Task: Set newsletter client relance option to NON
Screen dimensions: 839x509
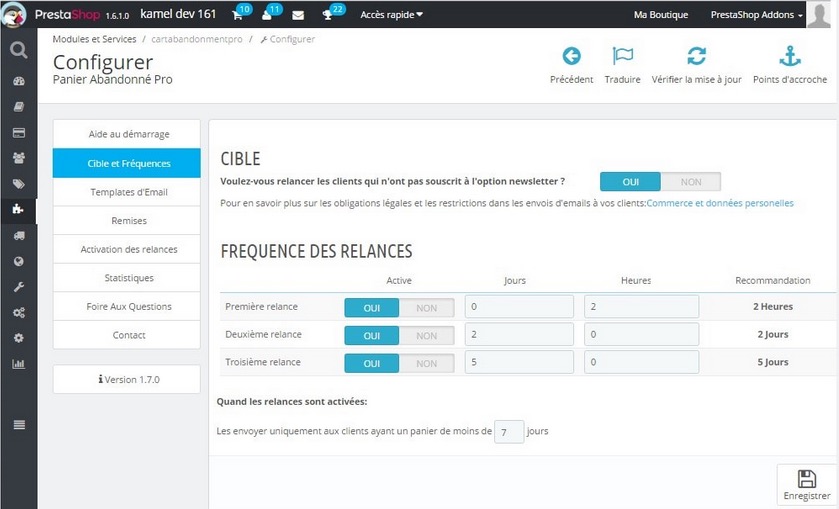Action: 690,182
